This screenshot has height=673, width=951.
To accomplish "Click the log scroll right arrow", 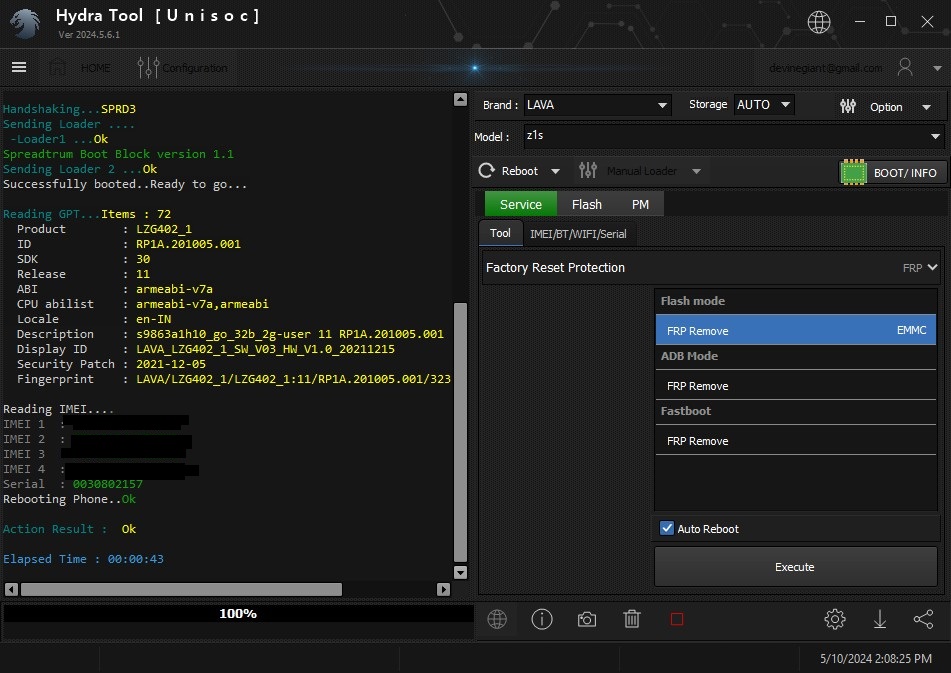I will [x=443, y=589].
